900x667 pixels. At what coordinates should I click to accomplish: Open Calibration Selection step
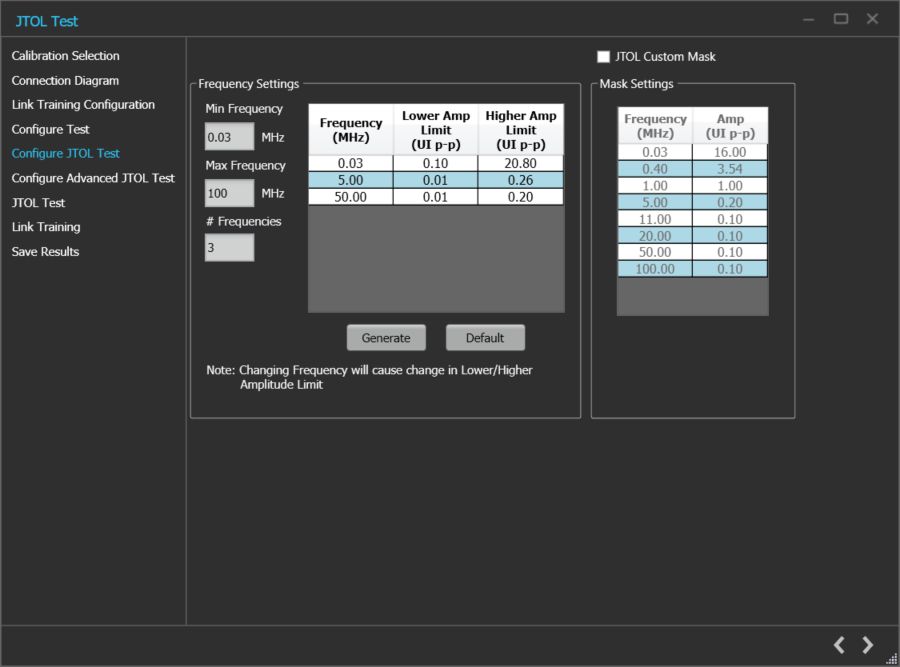(65, 56)
